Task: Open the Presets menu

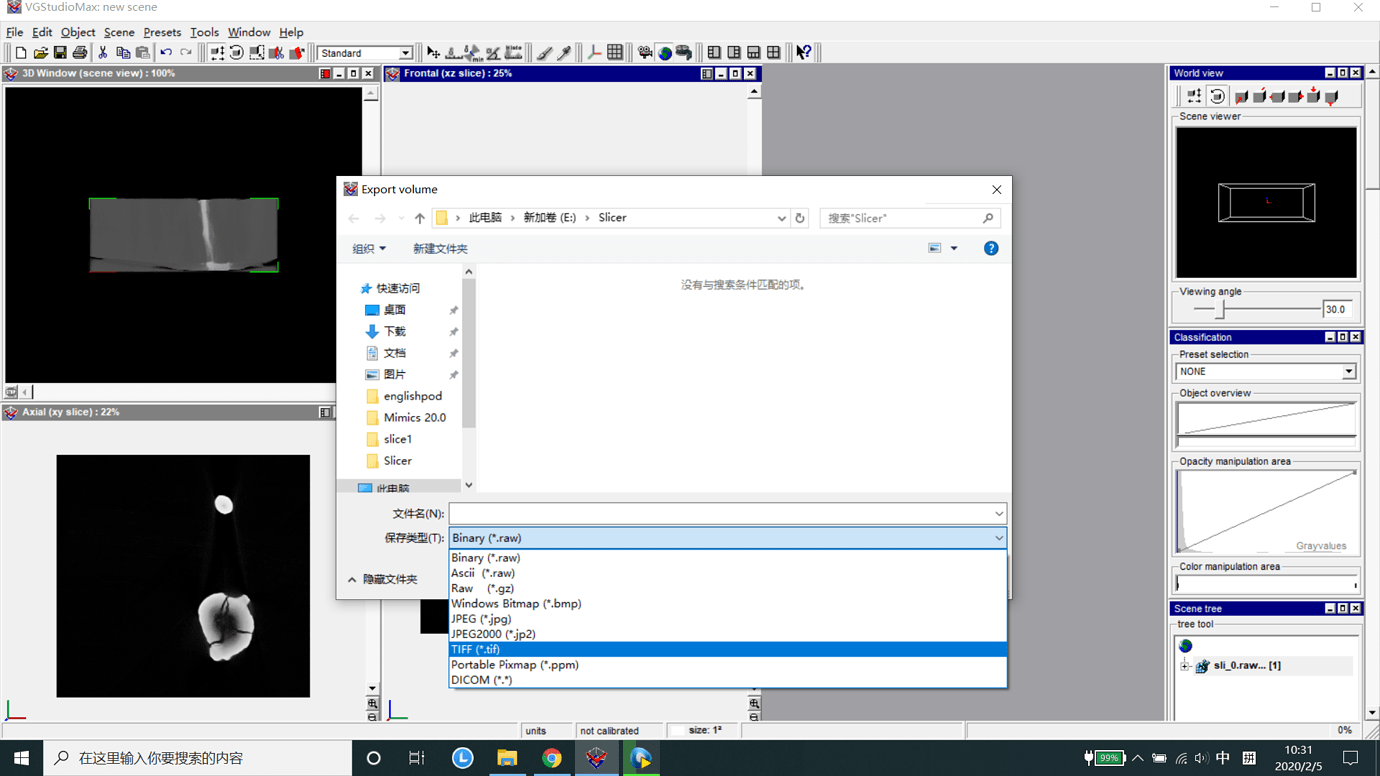Action: pyautogui.click(x=162, y=31)
